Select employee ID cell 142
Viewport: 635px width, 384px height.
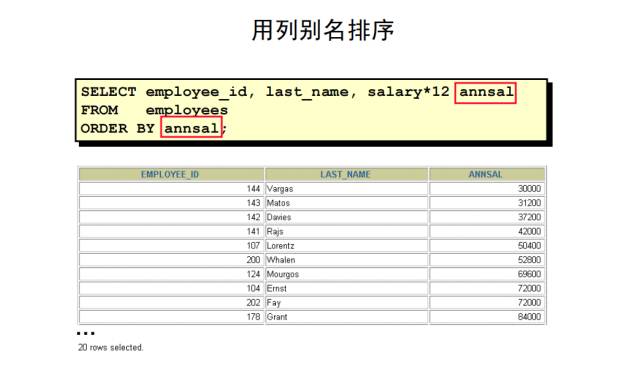pyautogui.click(x=171, y=217)
